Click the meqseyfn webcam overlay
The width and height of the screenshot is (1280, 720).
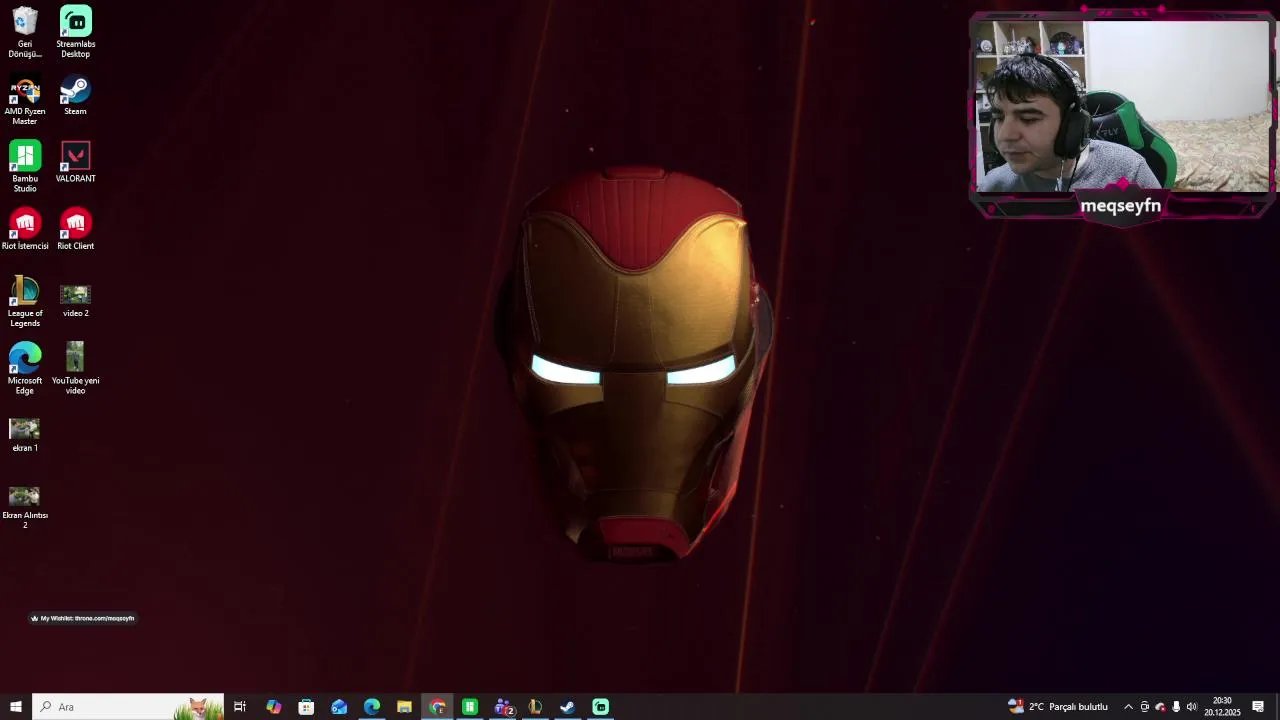pyautogui.click(x=1121, y=115)
